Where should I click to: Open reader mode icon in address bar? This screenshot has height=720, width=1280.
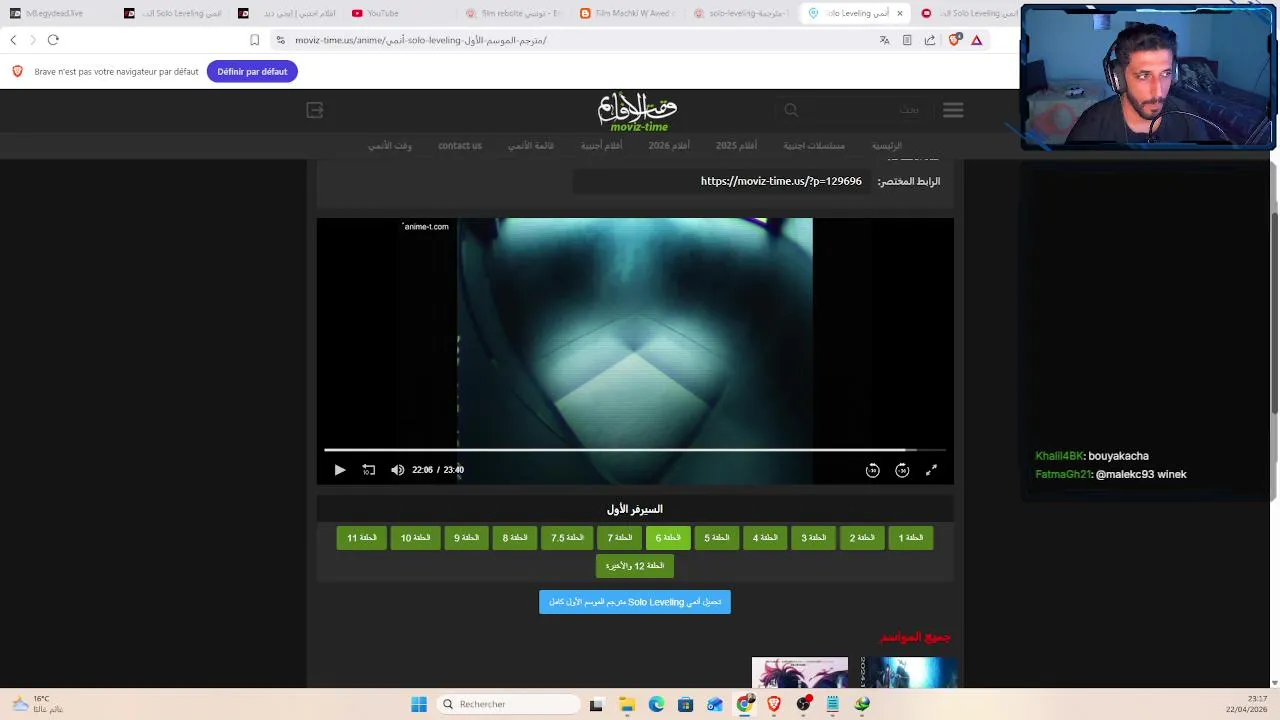pyautogui.click(x=907, y=40)
